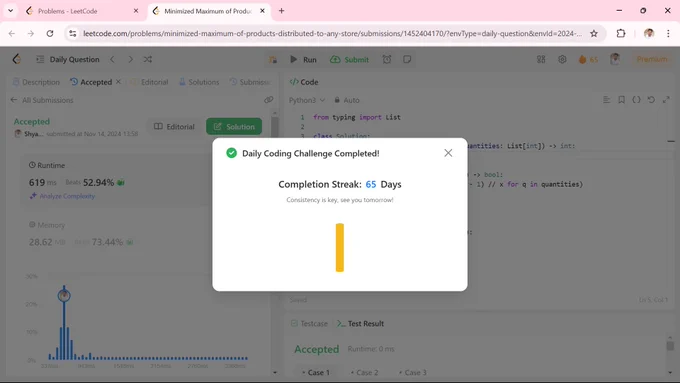Click Analyze Complexity link
The image size is (680, 383).
62,196
